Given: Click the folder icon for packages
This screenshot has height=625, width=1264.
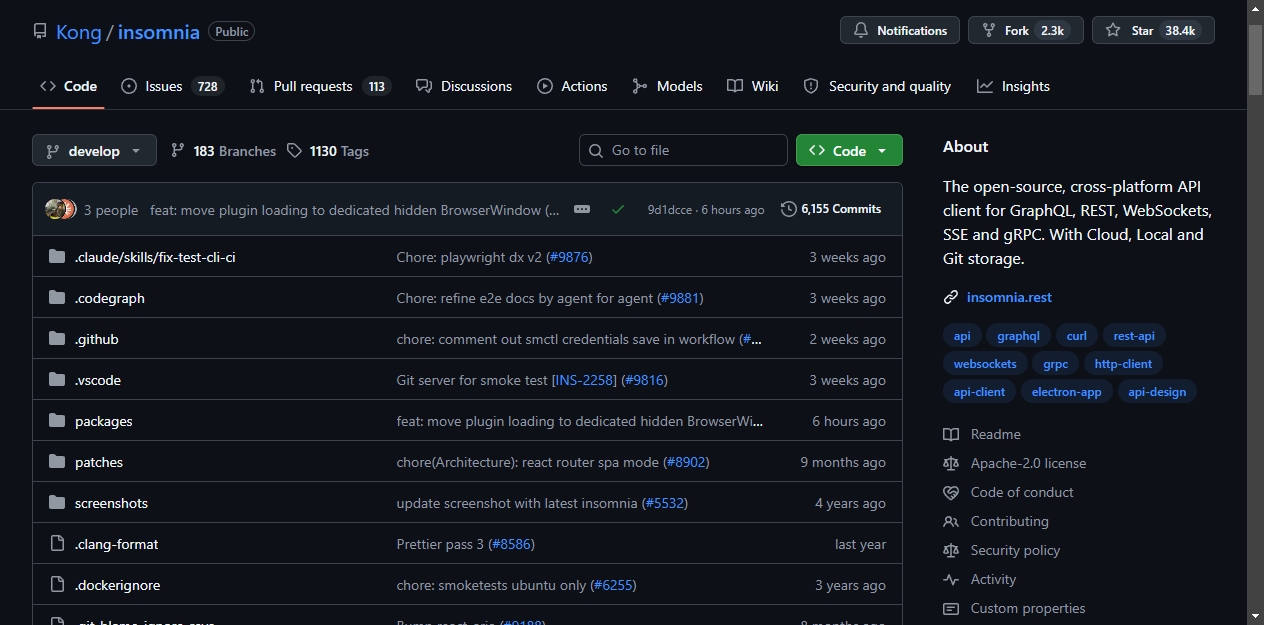Looking at the screenshot, I should [57, 421].
